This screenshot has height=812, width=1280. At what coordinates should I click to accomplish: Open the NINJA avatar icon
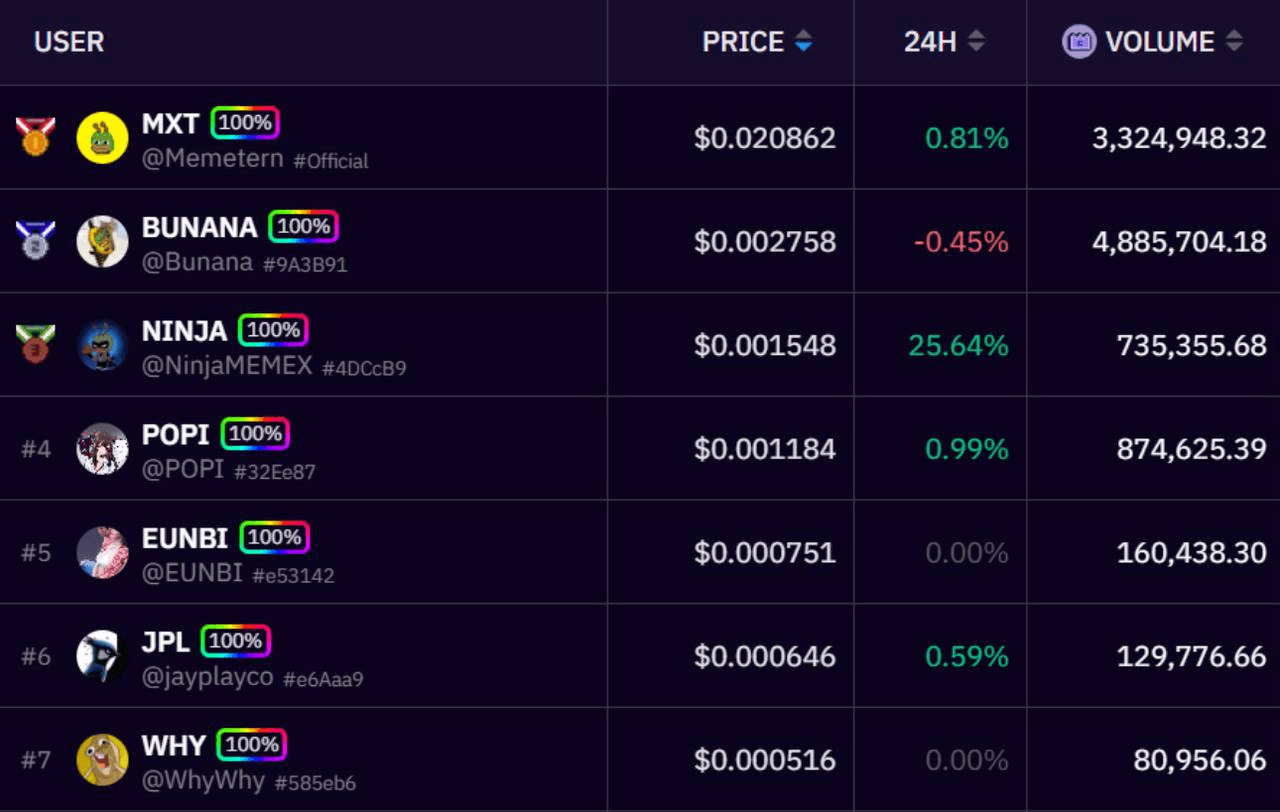(102, 346)
